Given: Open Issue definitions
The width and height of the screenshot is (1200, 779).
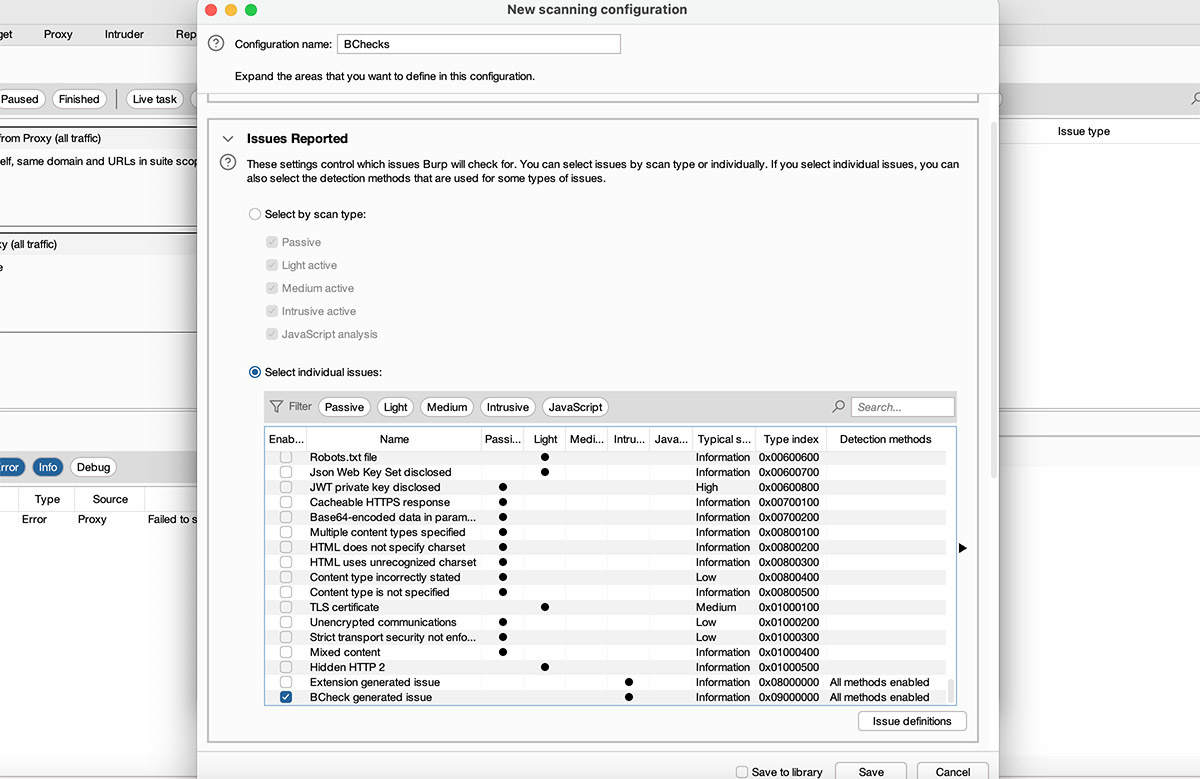Looking at the screenshot, I should click(x=912, y=721).
